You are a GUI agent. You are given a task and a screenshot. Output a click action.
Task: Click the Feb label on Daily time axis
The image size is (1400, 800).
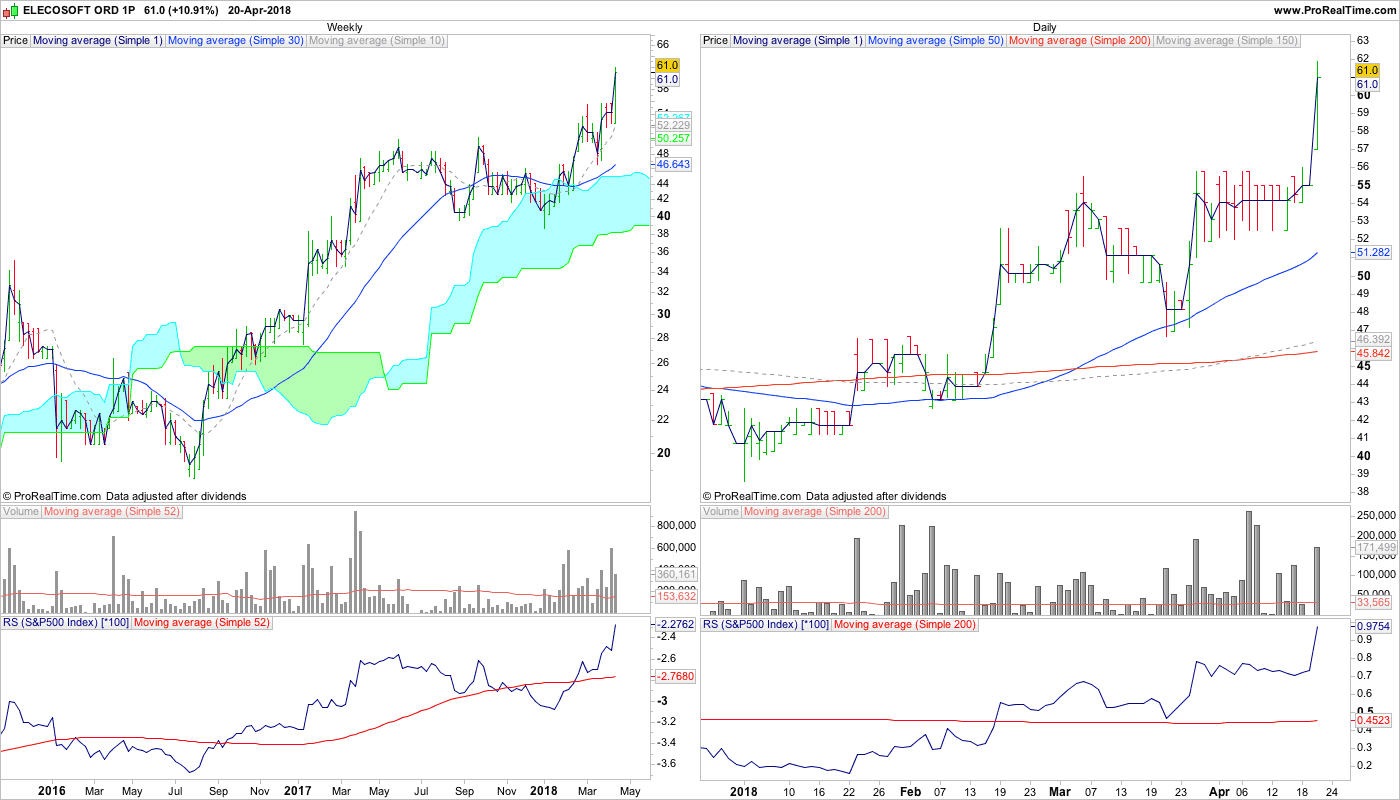[911, 791]
